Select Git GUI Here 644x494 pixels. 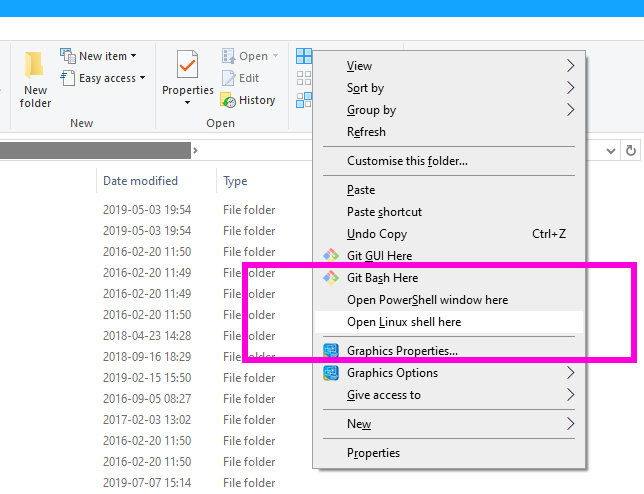[x=449, y=255]
